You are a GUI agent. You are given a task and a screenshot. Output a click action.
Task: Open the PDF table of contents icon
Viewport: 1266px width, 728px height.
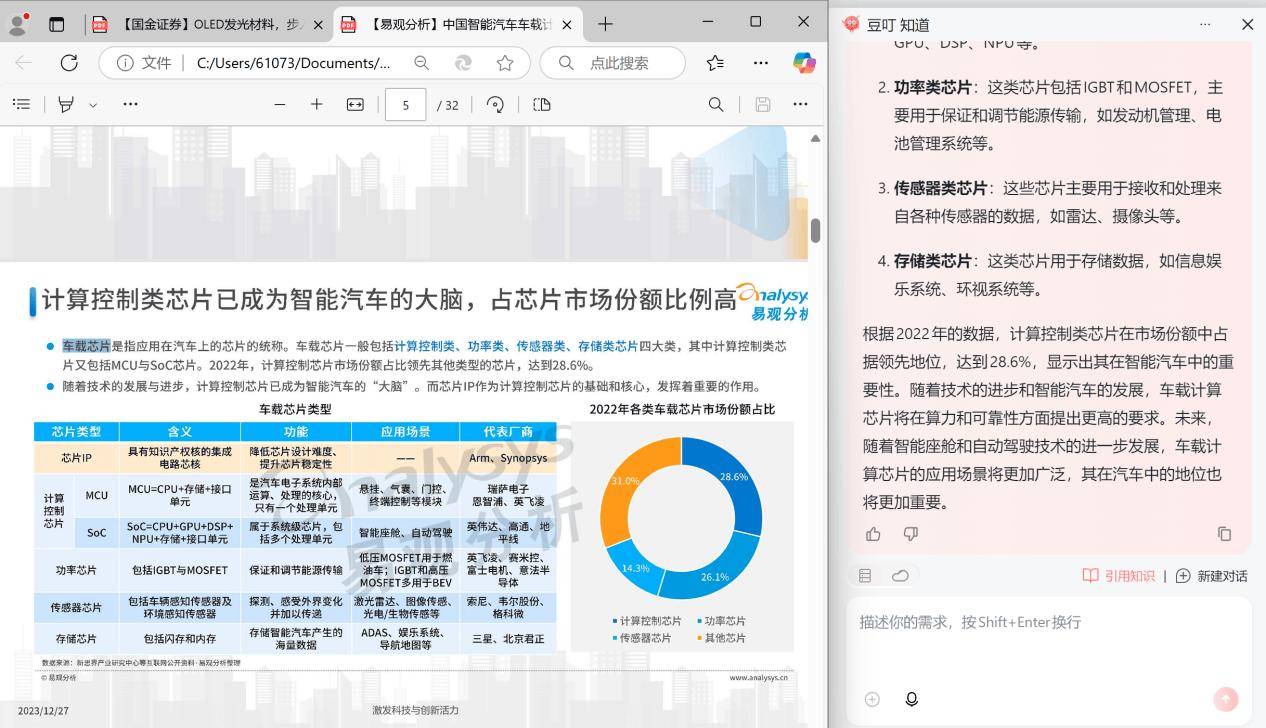pyautogui.click(x=22, y=104)
